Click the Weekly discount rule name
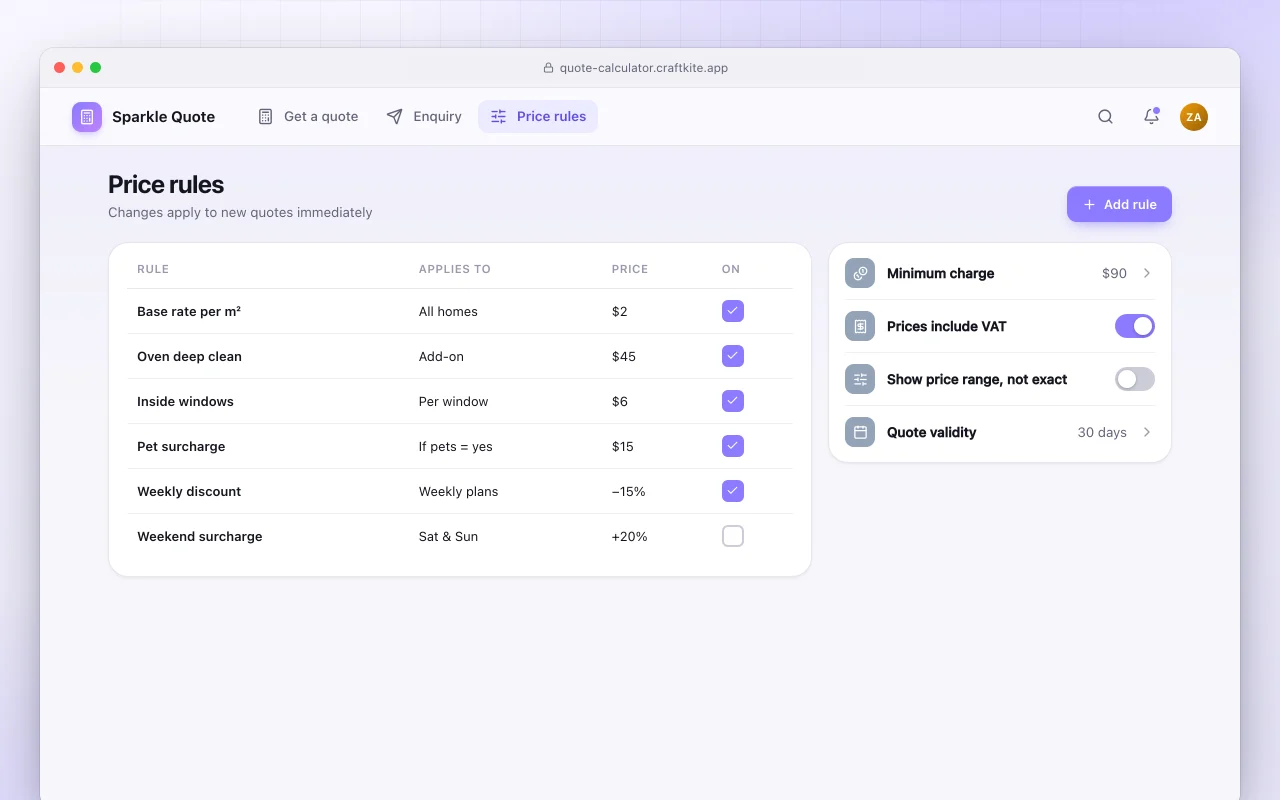Image resolution: width=1280 pixels, height=800 pixels. (x=189, y=491)
